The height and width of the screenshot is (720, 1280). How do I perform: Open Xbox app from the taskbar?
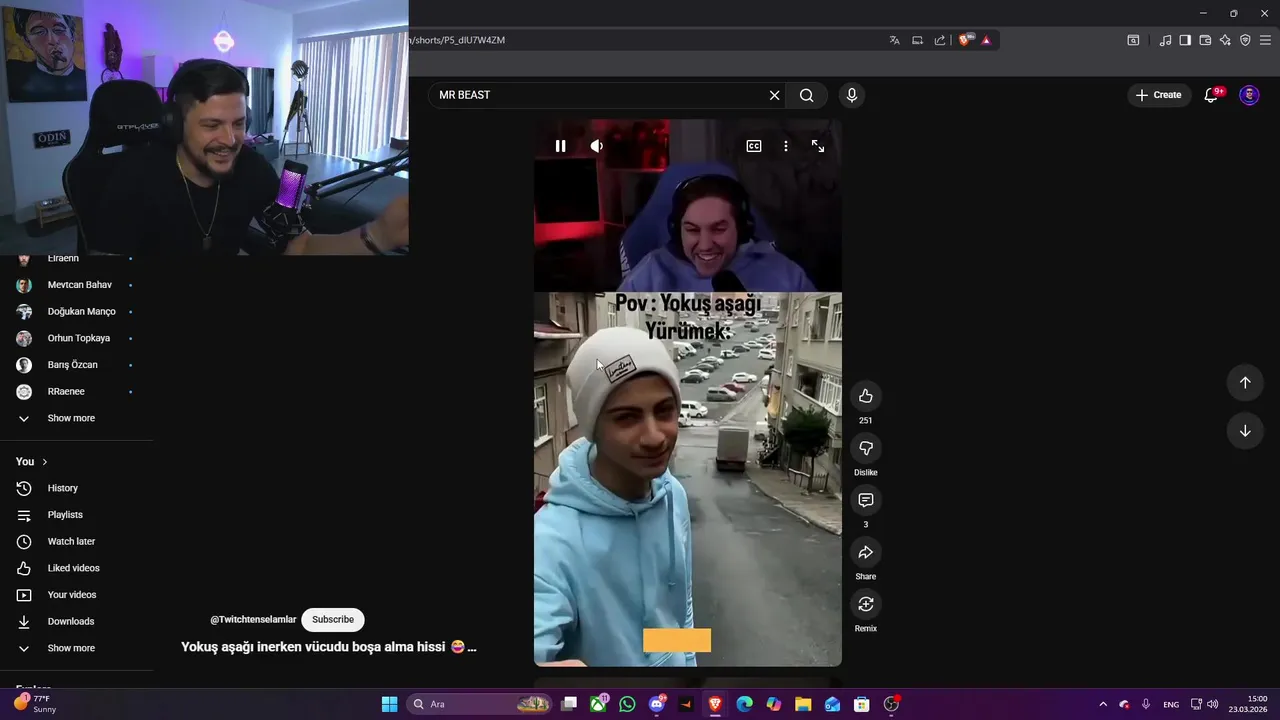(x=598, y=704)
